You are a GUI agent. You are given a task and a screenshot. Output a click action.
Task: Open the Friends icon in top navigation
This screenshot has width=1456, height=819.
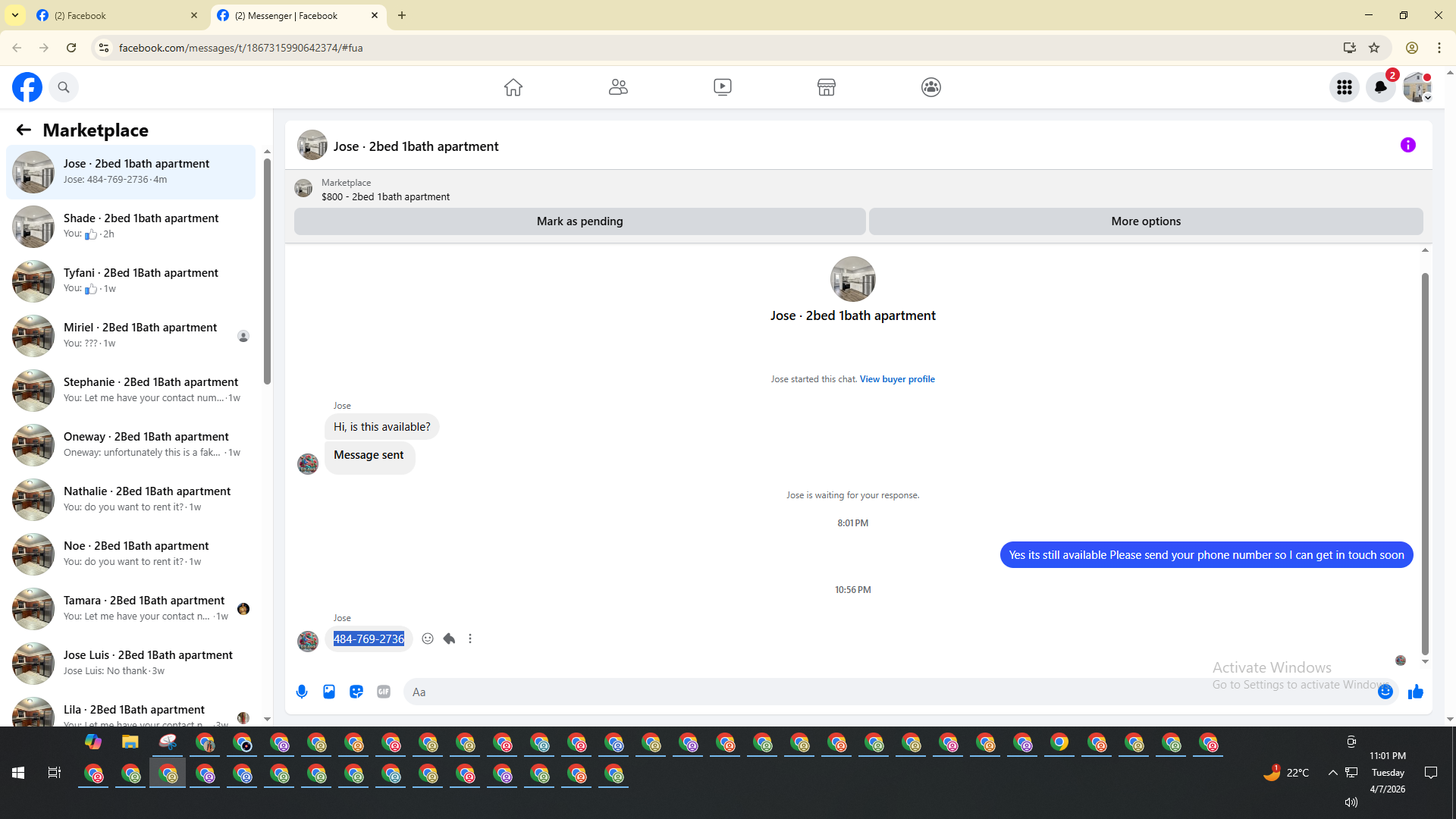(x=618, y=87)
